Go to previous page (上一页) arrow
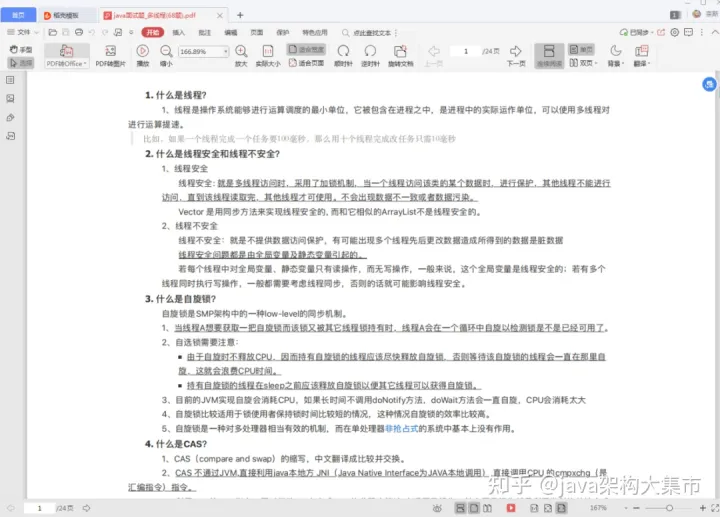This screenshot has width=720, height=517. (433, 56)
